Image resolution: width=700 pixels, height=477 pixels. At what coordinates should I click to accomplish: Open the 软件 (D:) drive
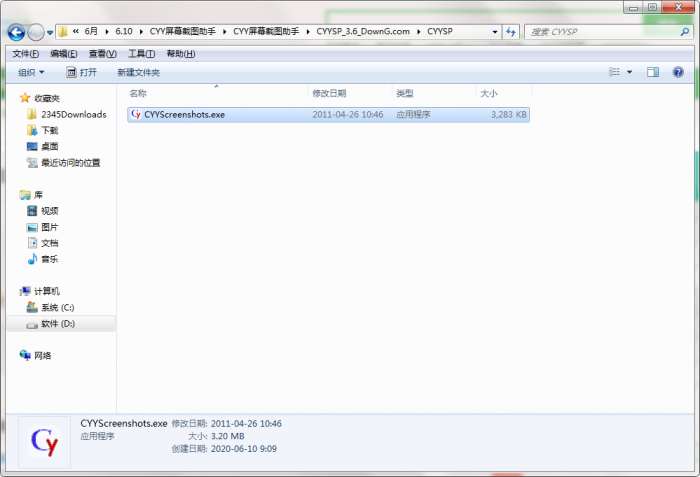pos(51,323)
